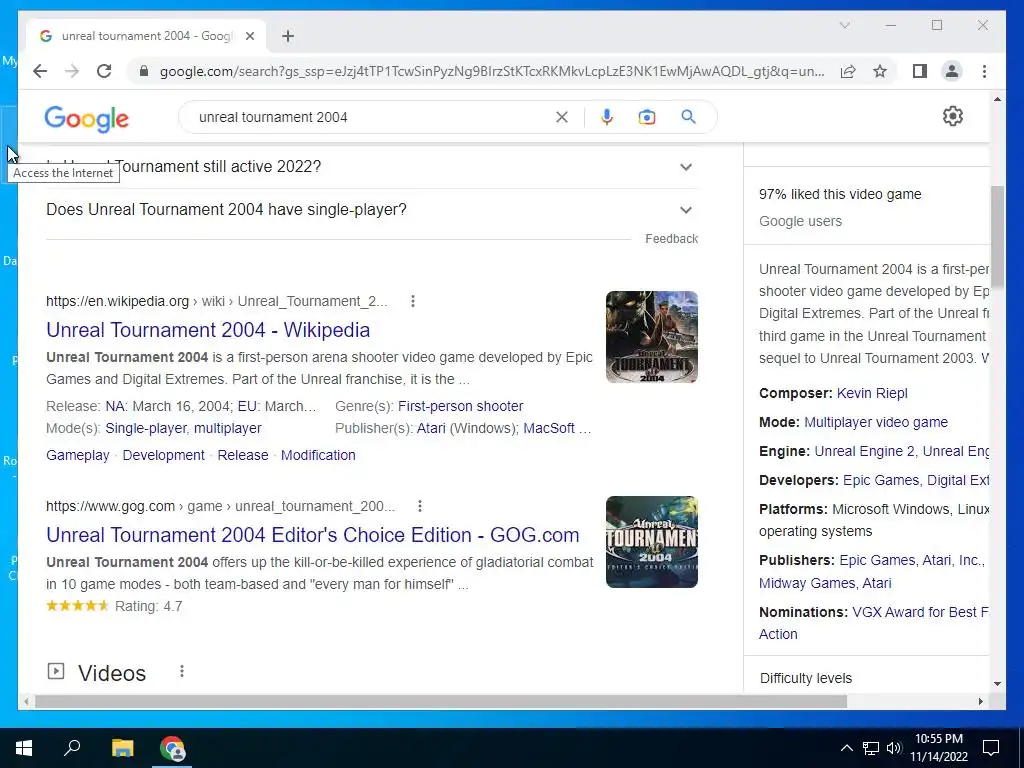This screenshot has width=1024, height=768.
Task: Open the VGX Award nomination link
Action: [x=920, y=613]
